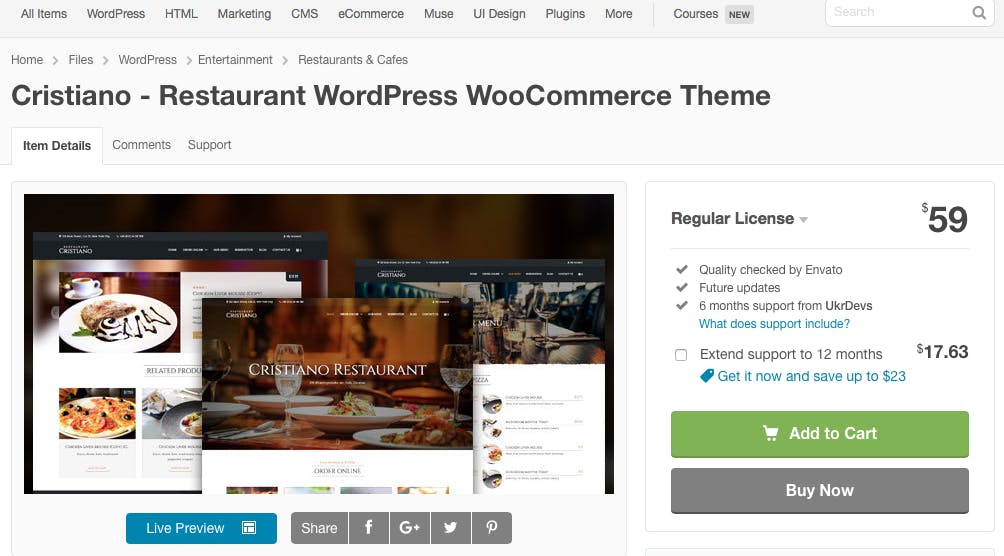Go to Restaurants & Cafes breadcrumb
1004x556 pixels.
pyautogui.click(x=353, y=60)
